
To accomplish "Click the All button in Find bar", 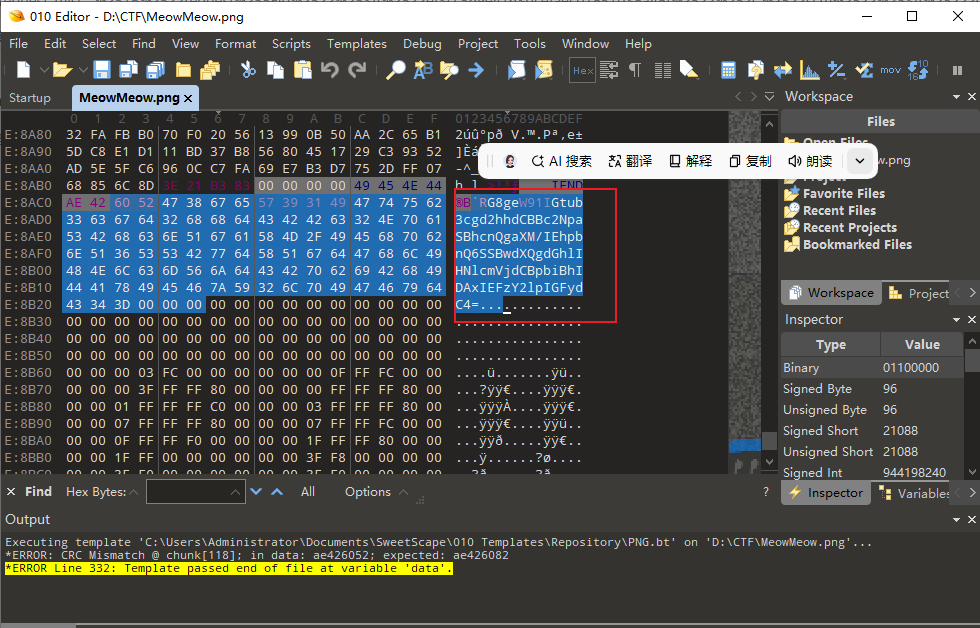I will pyautogui.click(x=308, y=492).
